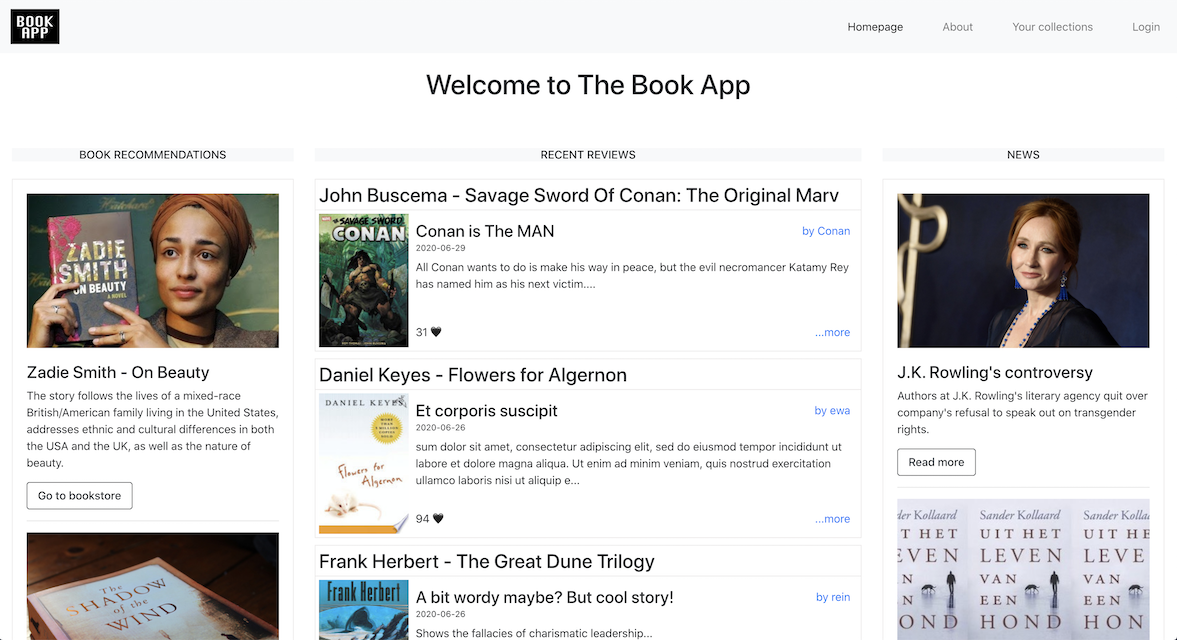The width and height of the screenshot is (1177, 640).
Task: Open the Homepage nav link
Action: (x=875, y=27)
